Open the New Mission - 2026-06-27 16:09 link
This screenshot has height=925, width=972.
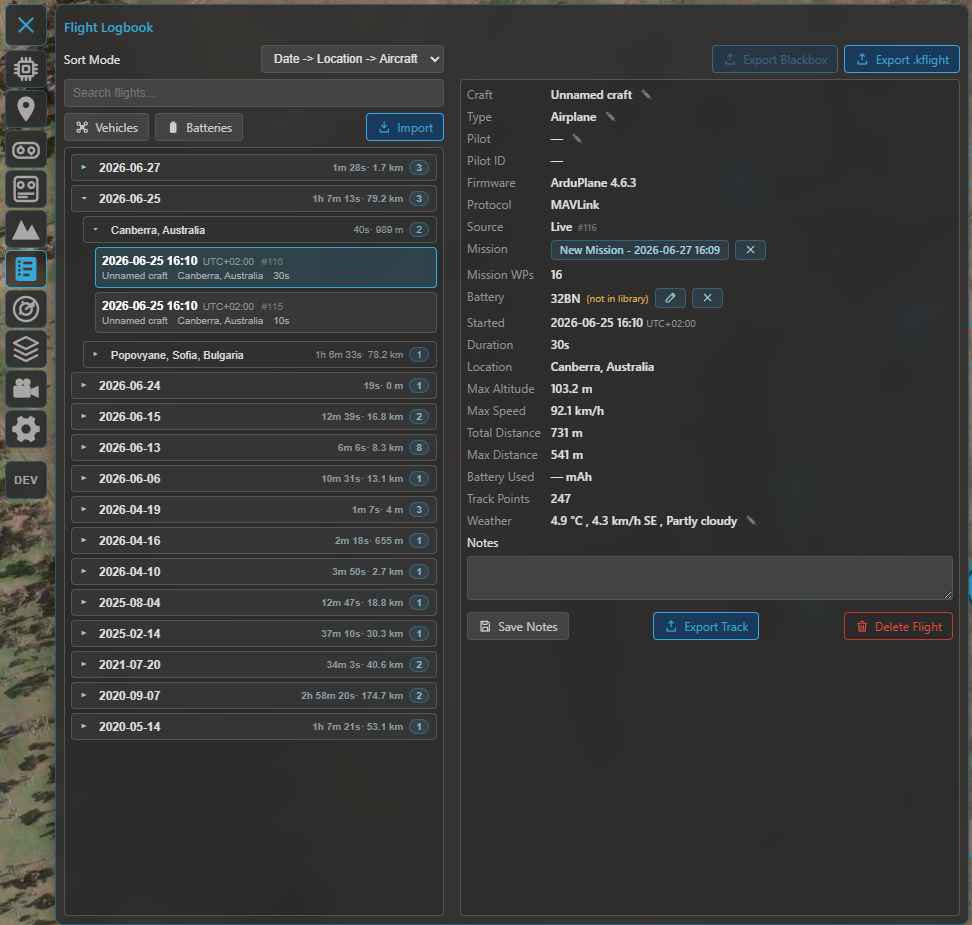pyautogui.click(x=639, y=250)
